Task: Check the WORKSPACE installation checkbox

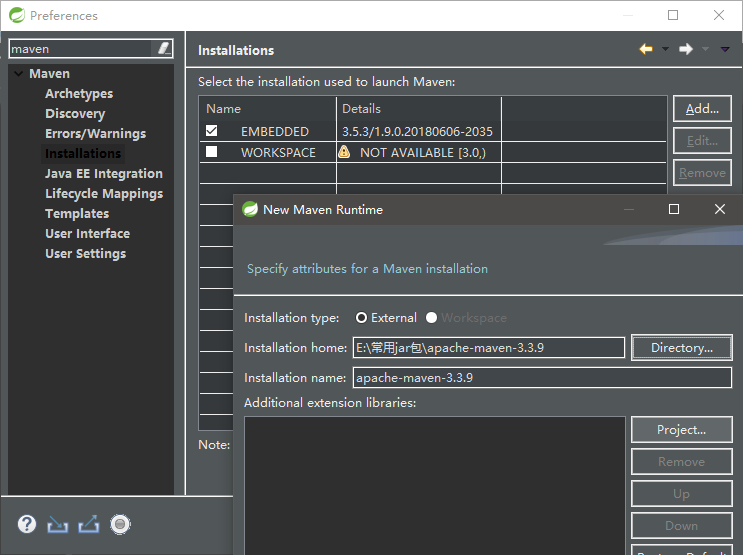Action: [x=211, y=151]
